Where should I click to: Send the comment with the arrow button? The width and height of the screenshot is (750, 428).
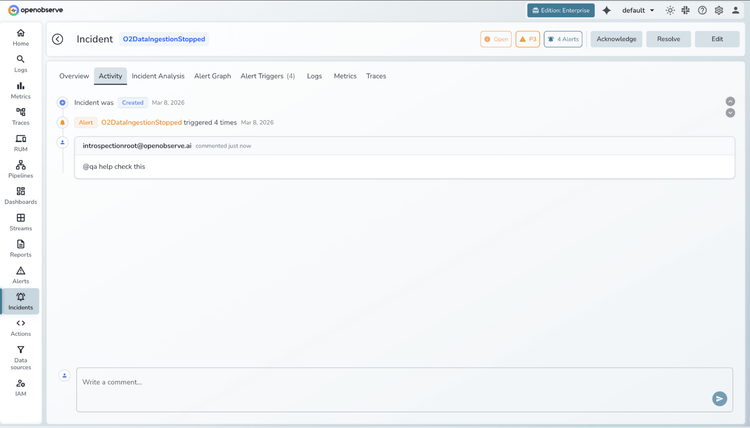[719, 398]
